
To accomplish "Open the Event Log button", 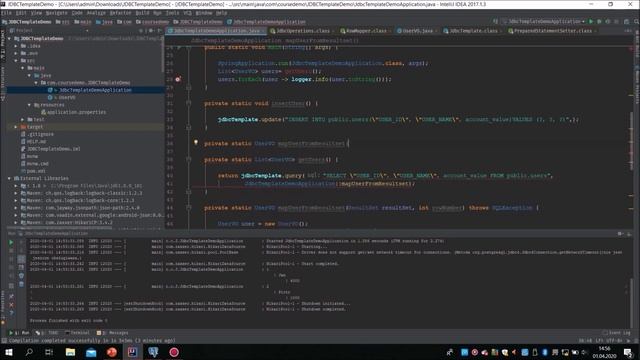I will pyautogui.click(x=617, y=333).
